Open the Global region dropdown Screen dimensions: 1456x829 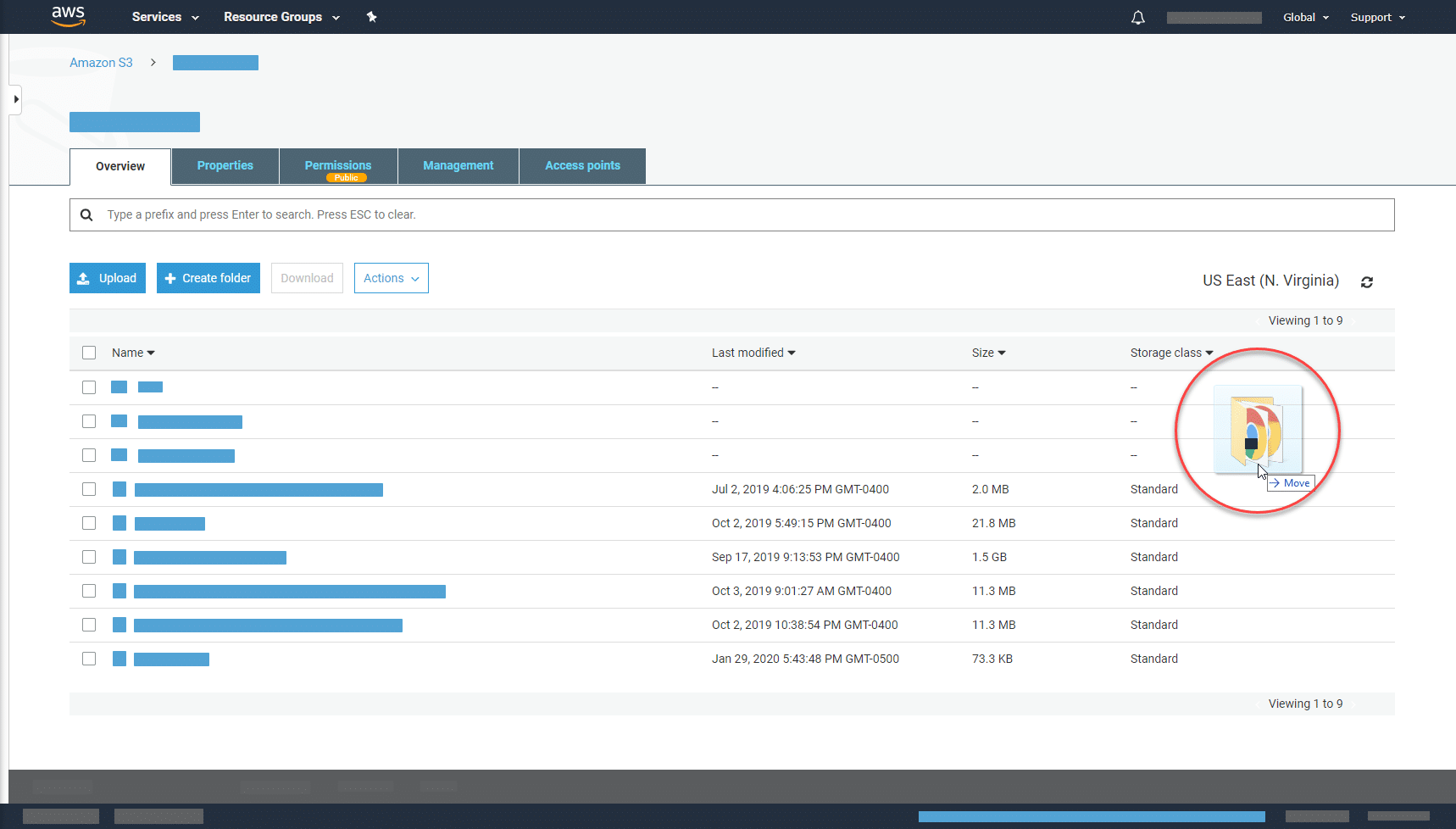coord(1304,17)
